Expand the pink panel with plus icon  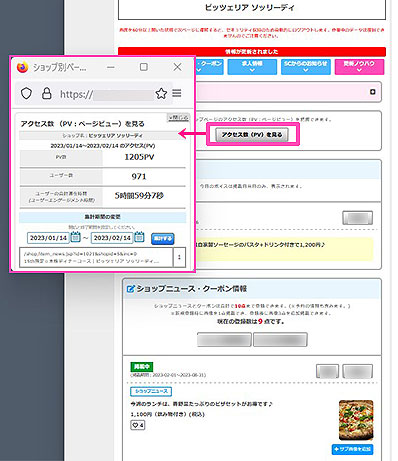coord(373,92)
